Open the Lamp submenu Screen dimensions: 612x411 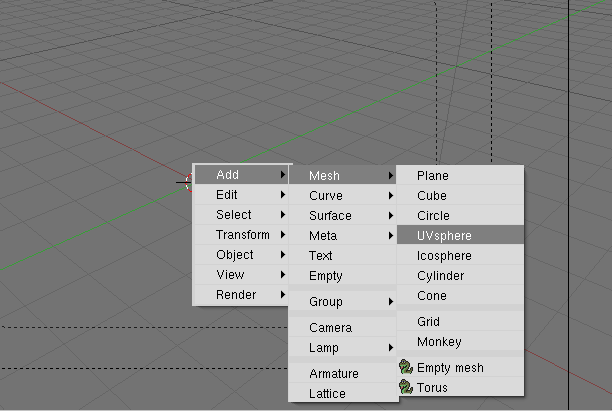coord(342,347)
